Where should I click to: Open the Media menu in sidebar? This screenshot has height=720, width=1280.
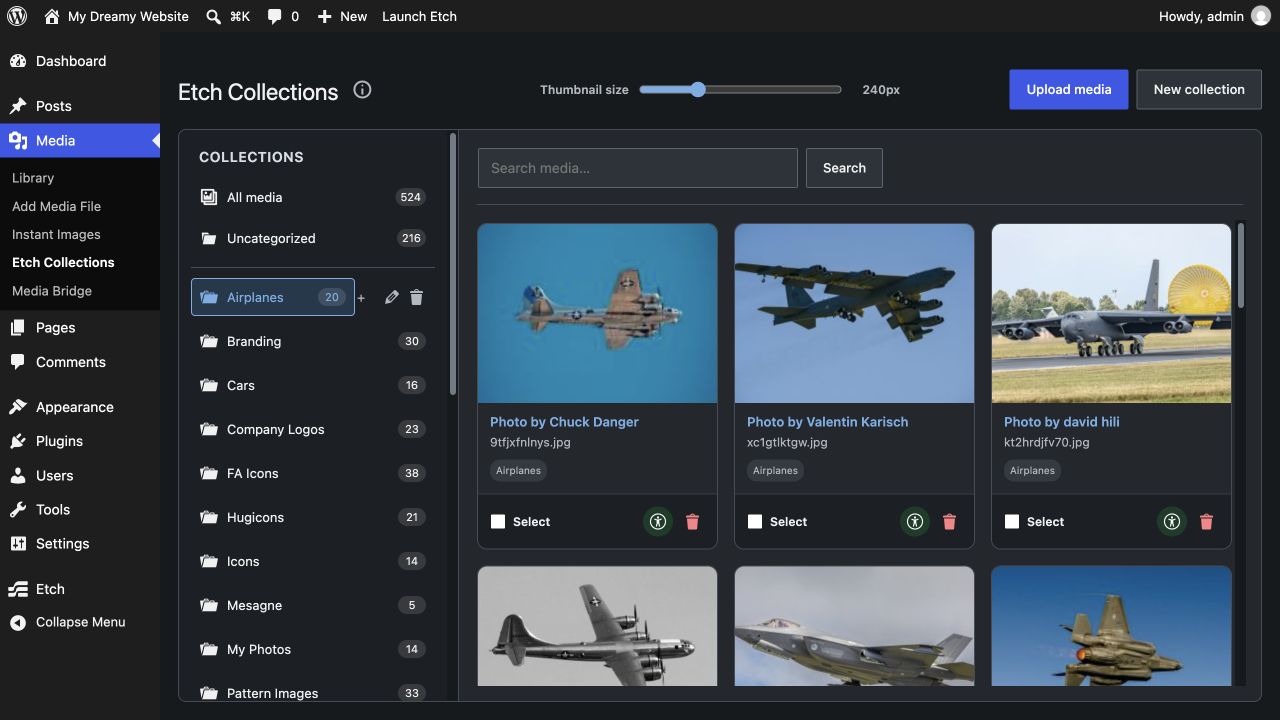click(x=80, y=141)
